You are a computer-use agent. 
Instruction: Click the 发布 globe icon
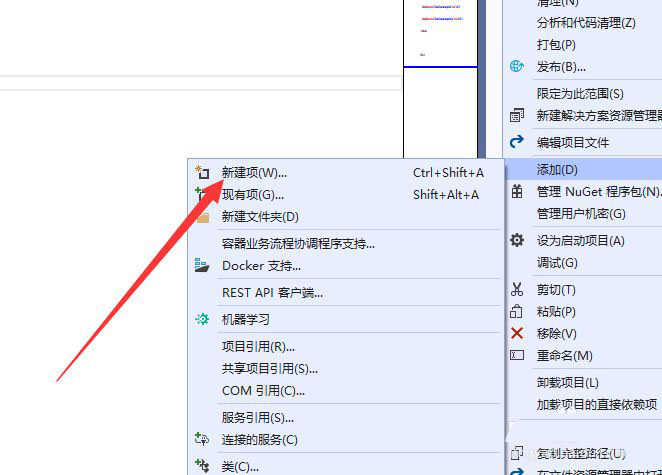click(x=517, y=67)
